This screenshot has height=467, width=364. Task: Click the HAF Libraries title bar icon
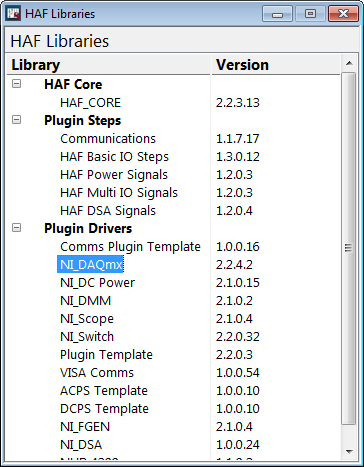(x=14, y=14)
